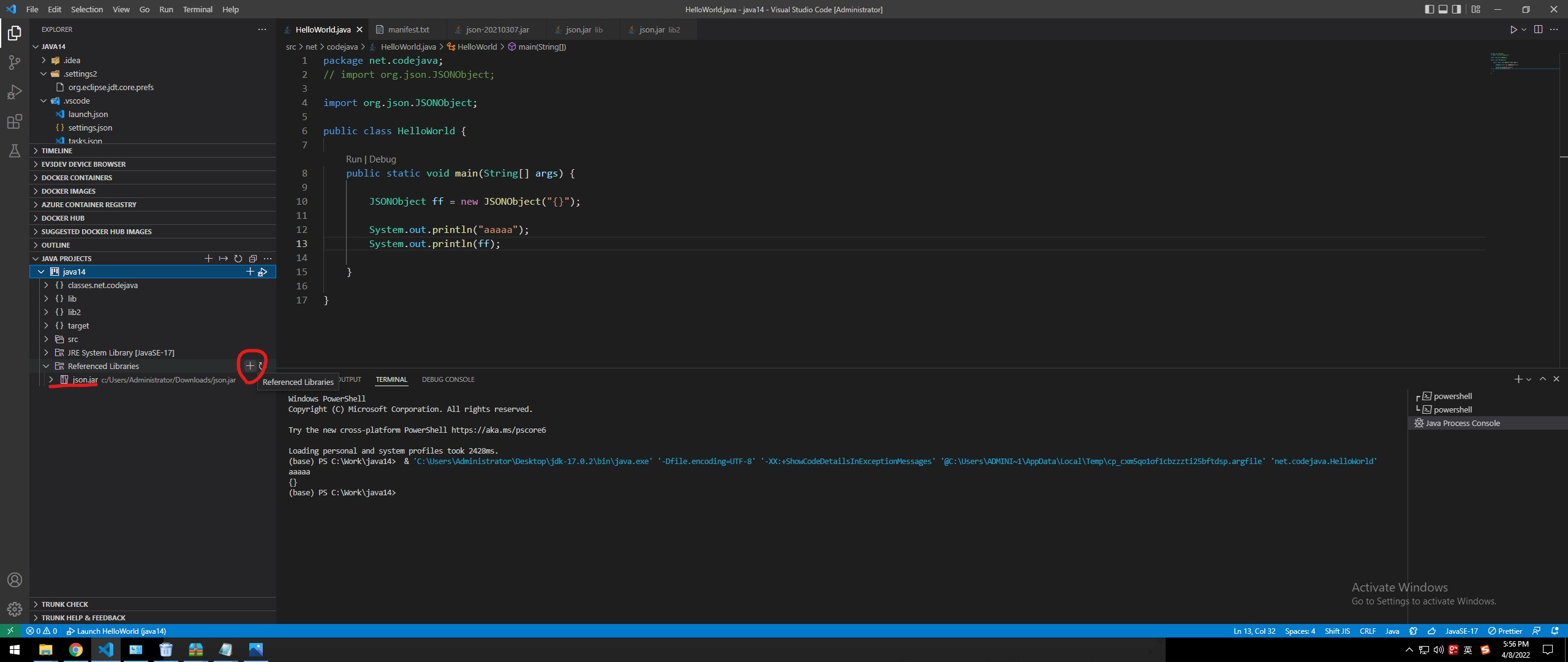Click the export jar arrow icon in Java Projects

pyautogui.click(x=224, y=259)
